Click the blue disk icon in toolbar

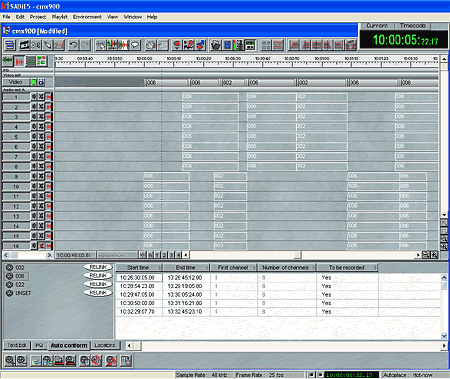pos(227,45)
